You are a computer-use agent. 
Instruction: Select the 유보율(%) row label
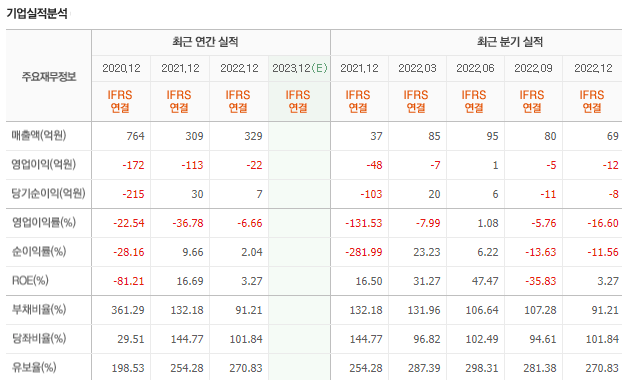(34, 367)
